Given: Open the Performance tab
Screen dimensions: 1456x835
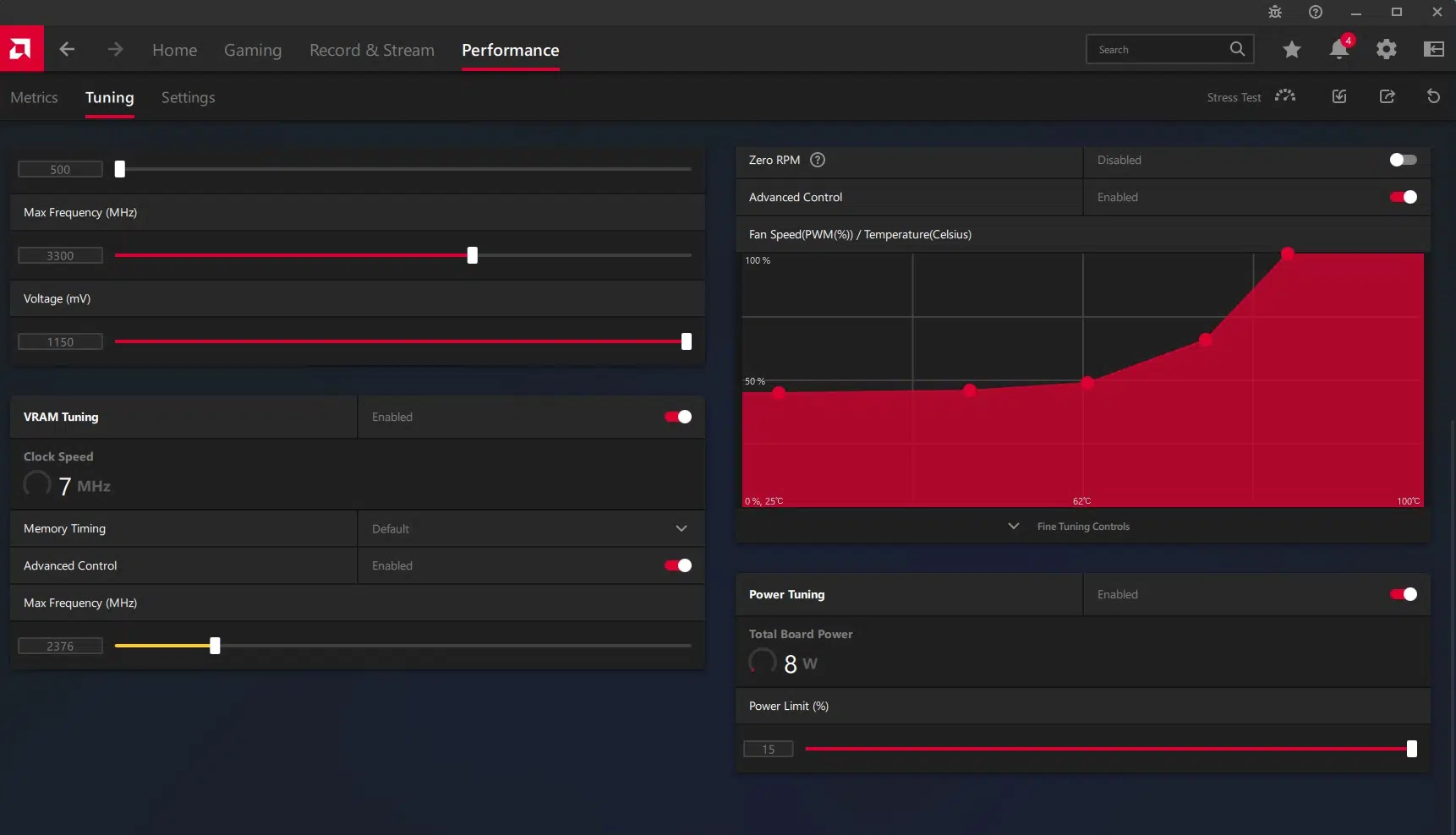Looking at the screenshot, I should [x=511, y=50].
